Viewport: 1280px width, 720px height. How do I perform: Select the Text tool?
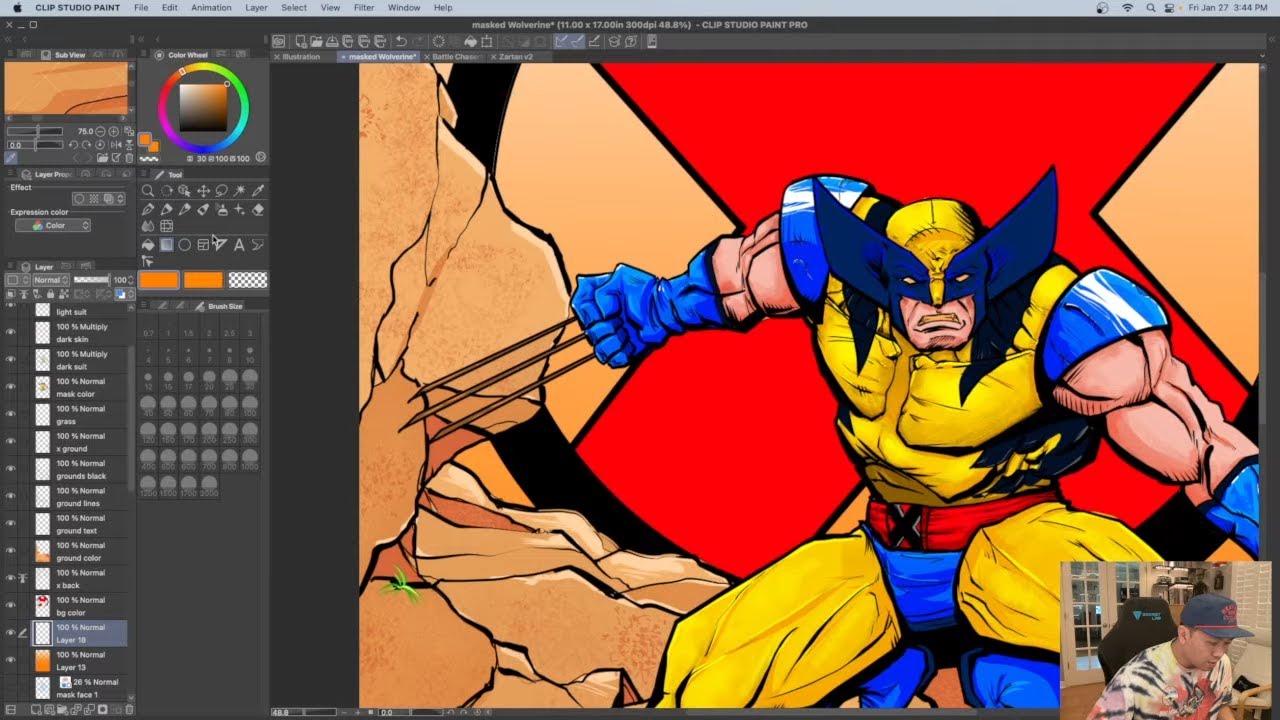point(240,244)
